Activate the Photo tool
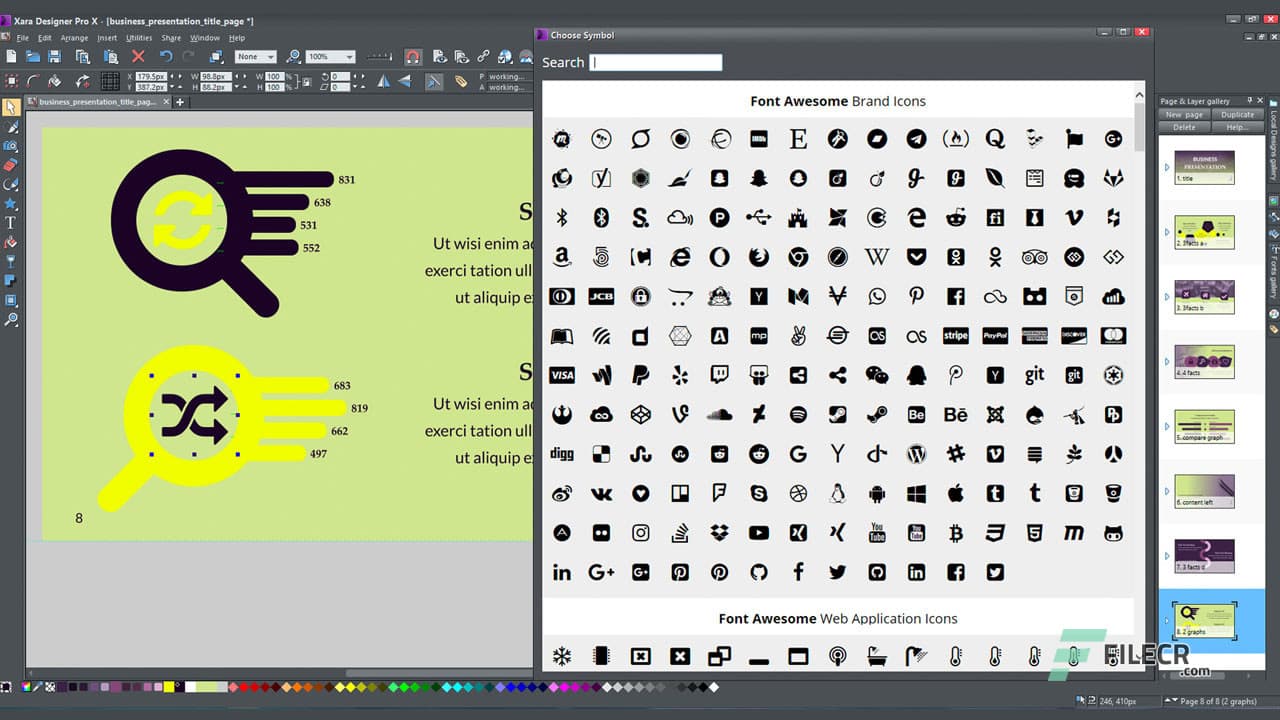The height and width of the screenshot is (720, 1280). (12, 149)
